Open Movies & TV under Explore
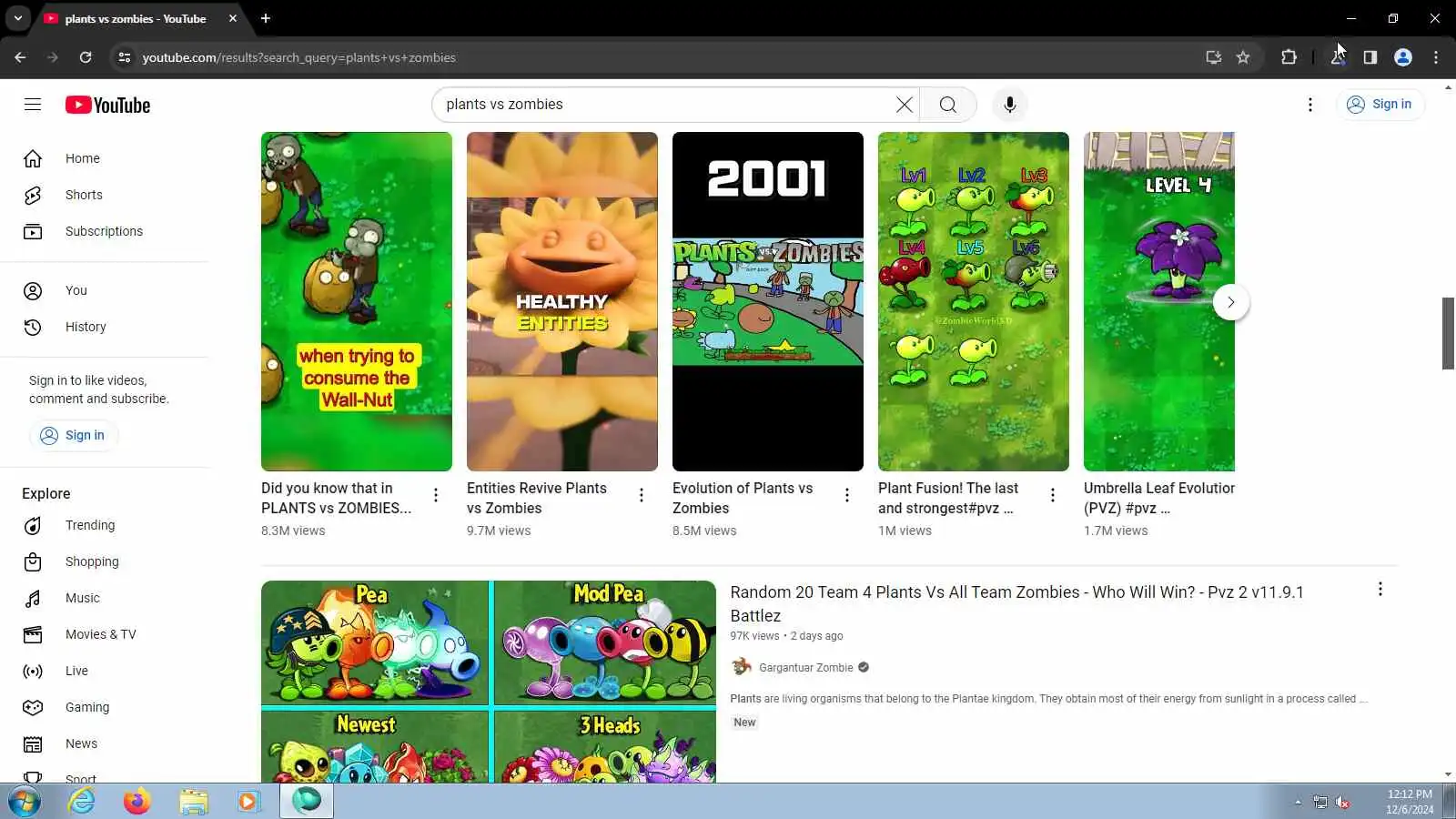The image size is (1456, 819). tap(105, 634)
